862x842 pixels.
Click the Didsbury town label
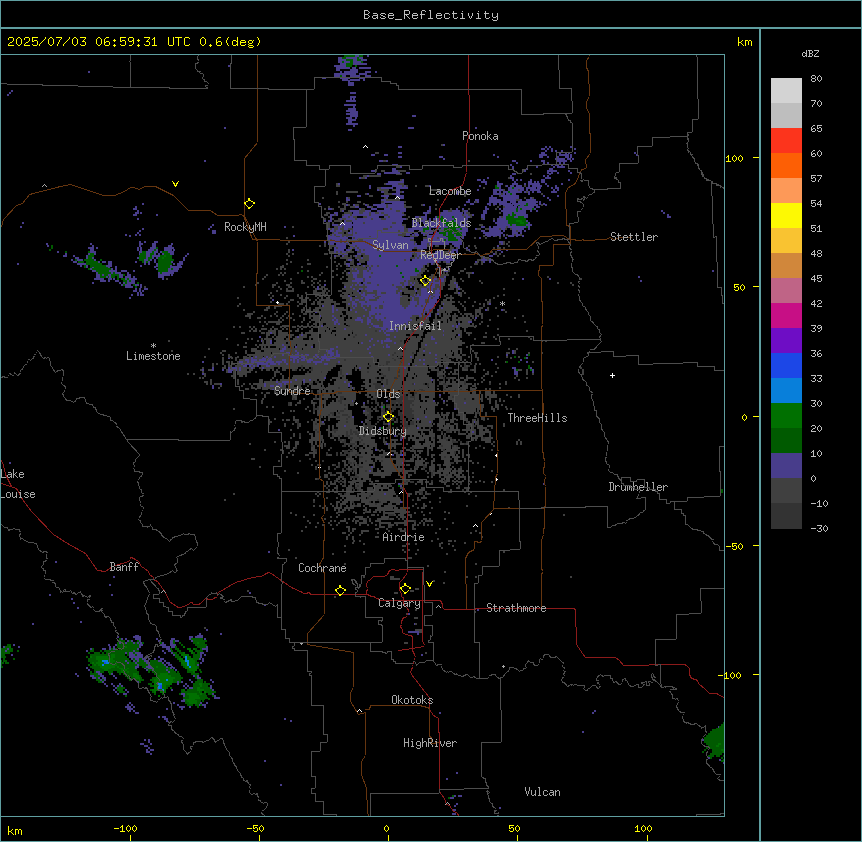(382, 431)
